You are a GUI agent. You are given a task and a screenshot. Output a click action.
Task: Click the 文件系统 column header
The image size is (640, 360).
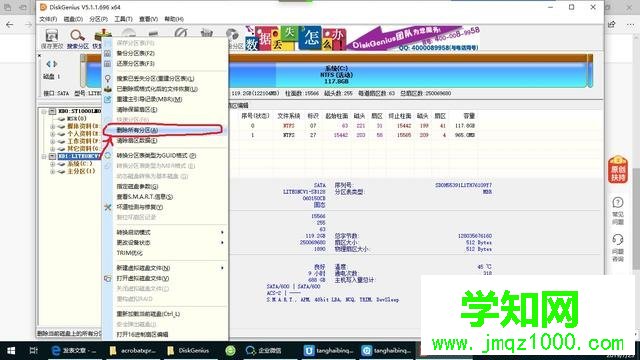click(x=289, y=116)
